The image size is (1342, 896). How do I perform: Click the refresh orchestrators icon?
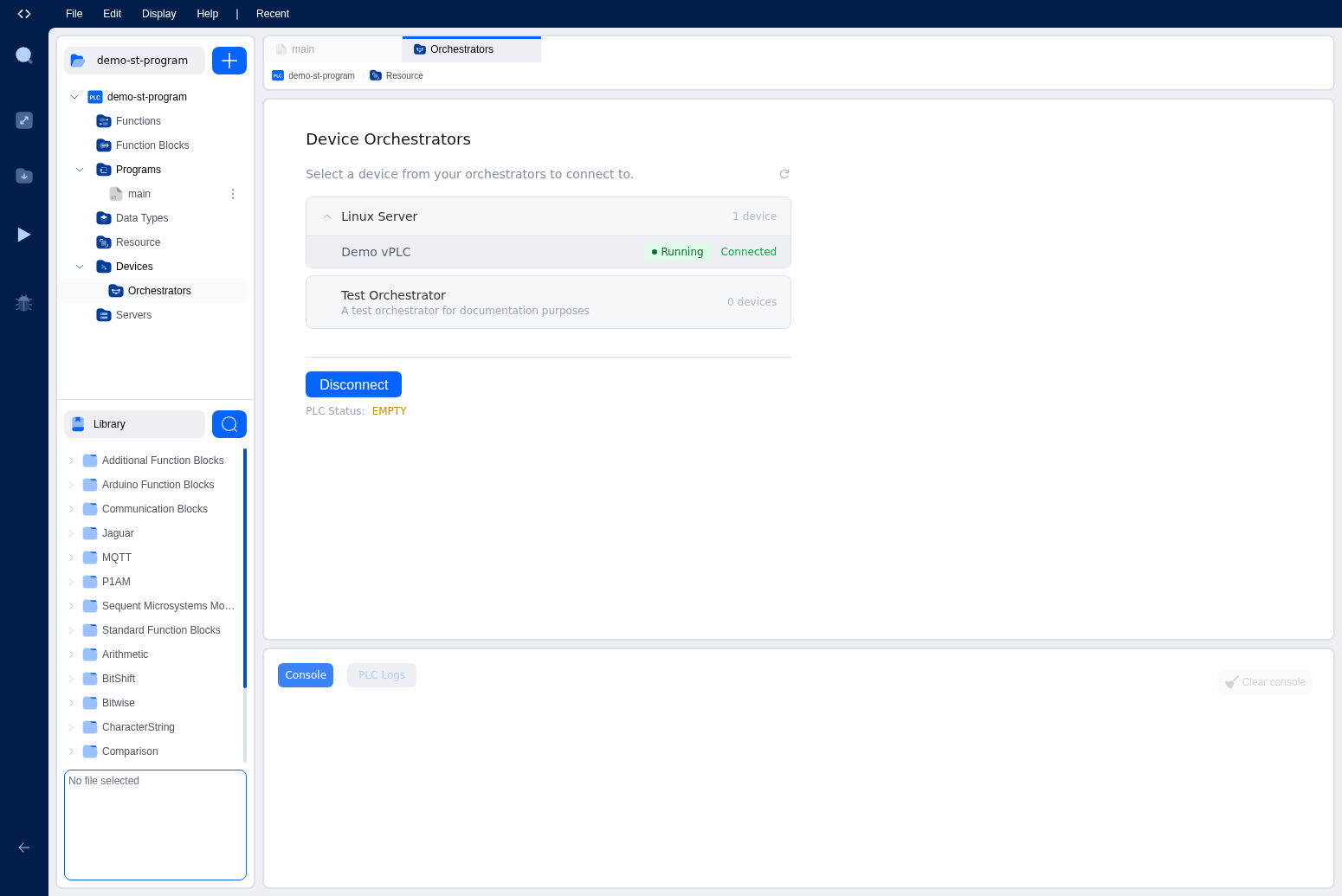coord(784,174)
